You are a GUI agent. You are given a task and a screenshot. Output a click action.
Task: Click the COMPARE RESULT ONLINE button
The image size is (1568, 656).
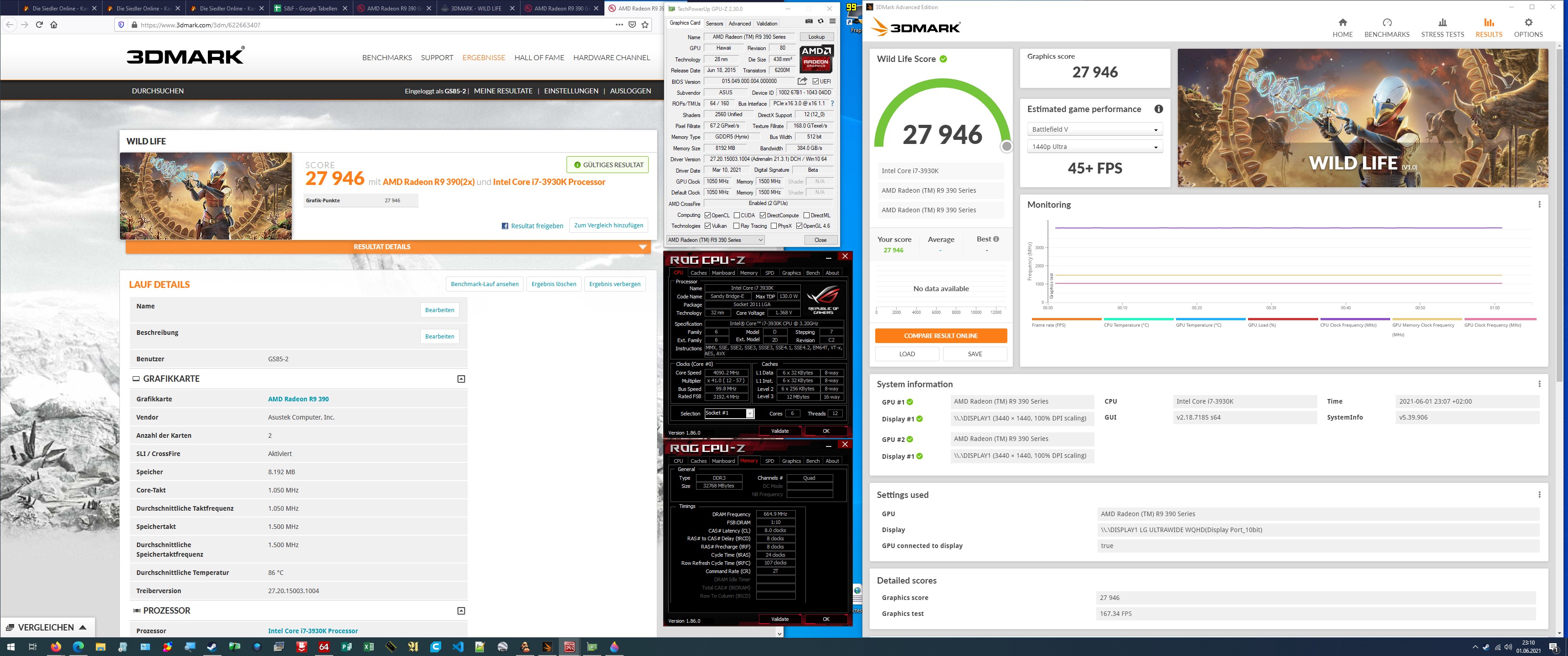pos(940,336)
